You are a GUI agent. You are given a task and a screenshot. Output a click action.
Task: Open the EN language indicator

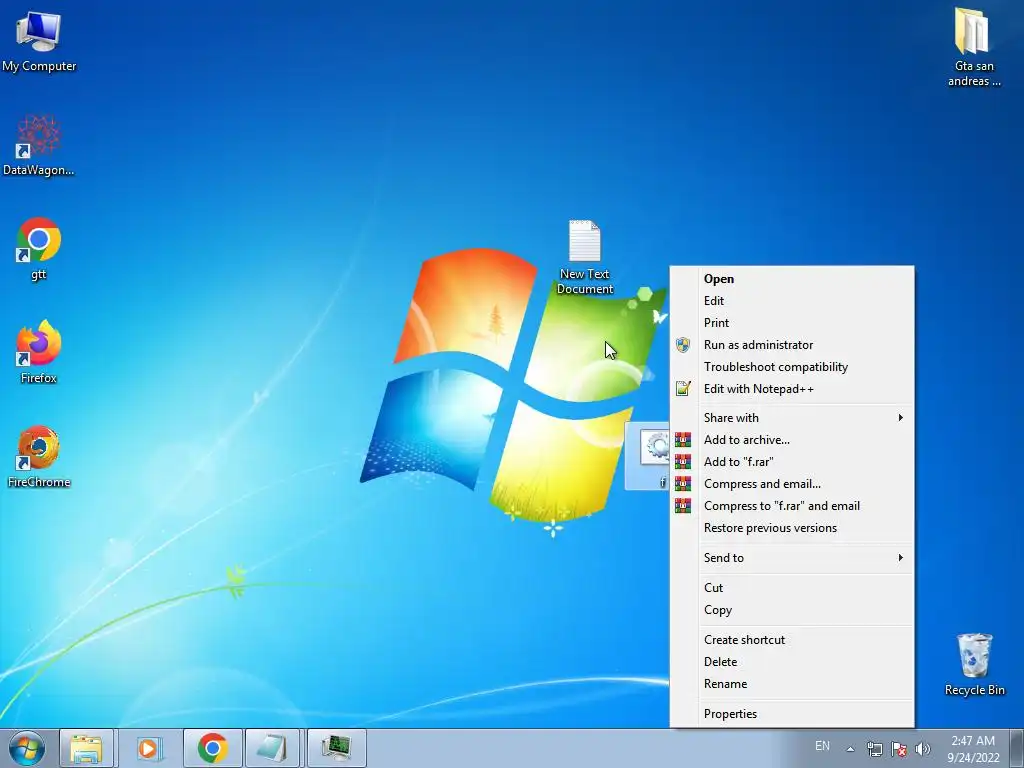point(822,746)
